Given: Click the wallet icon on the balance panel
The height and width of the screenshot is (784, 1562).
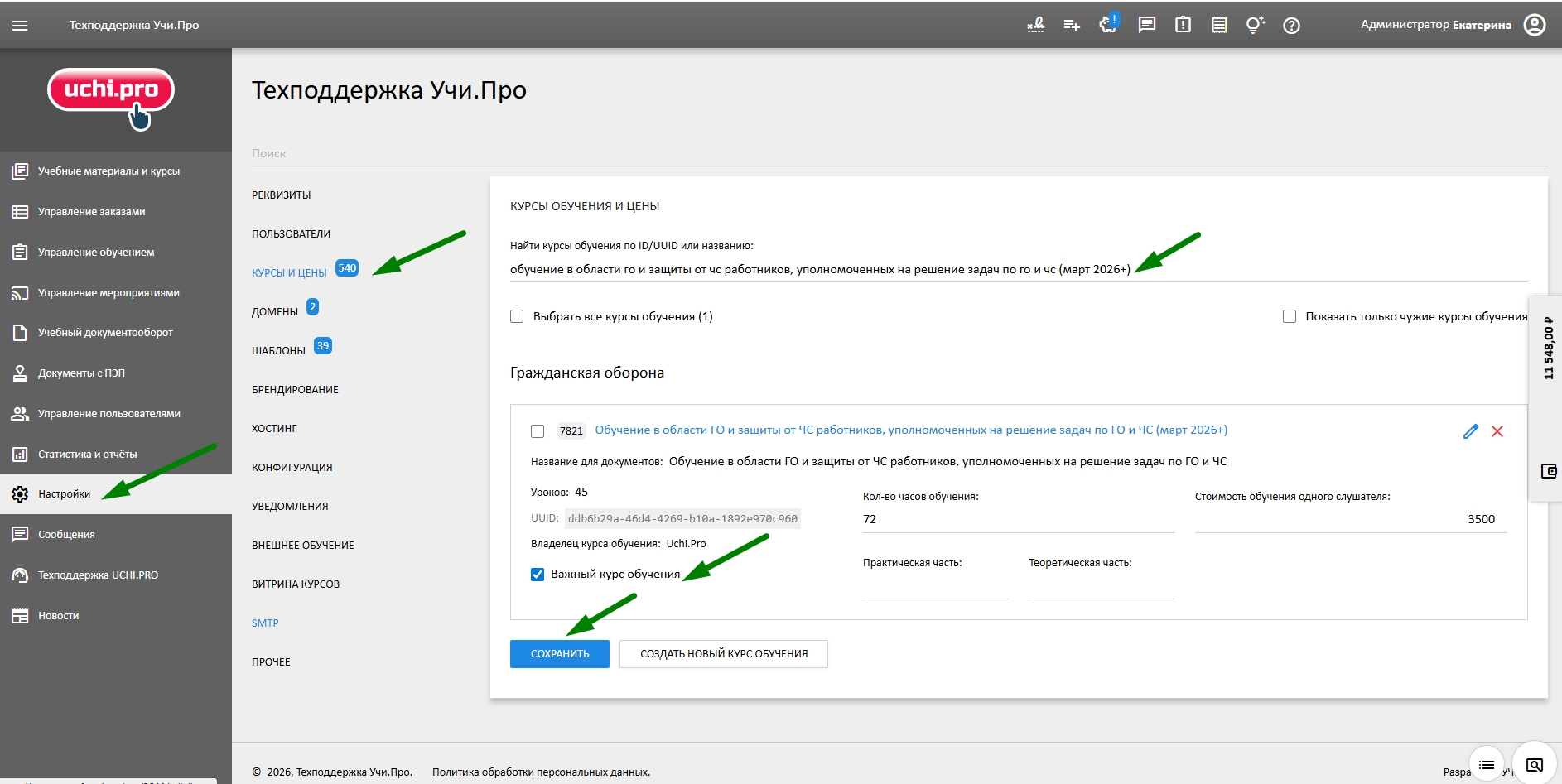Looking at the screenshot, I should [x=1549, y=471].
